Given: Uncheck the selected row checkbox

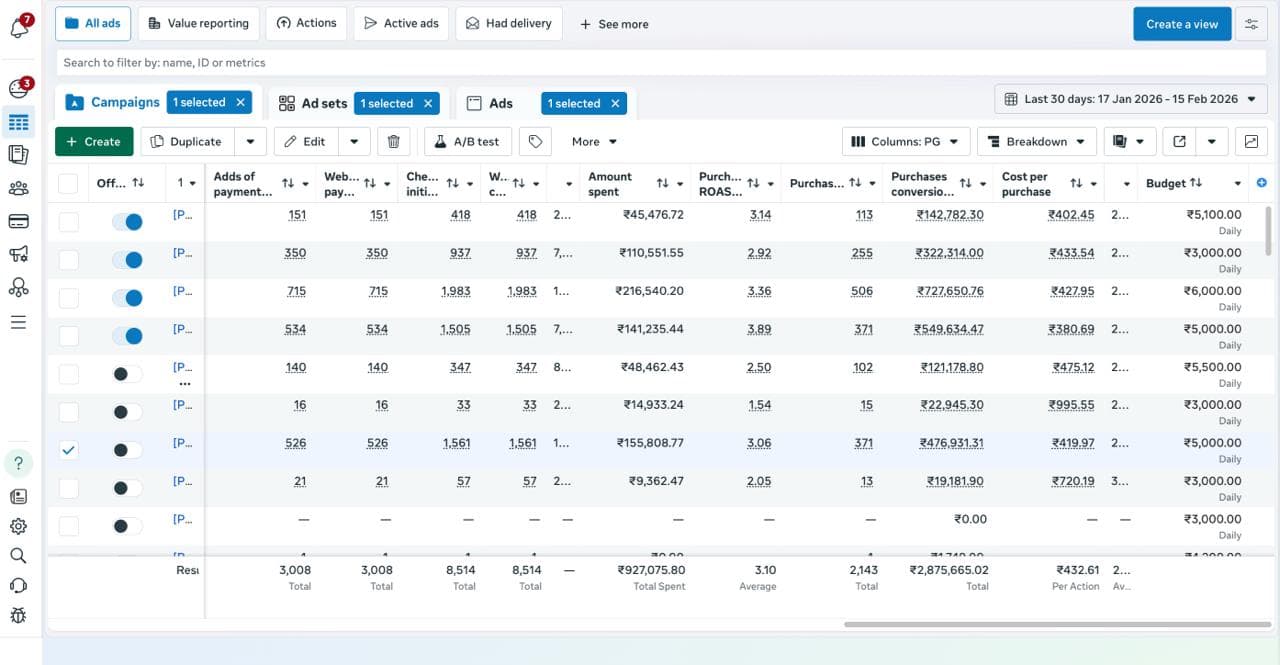Looking at the screenshot, I should (68, 450).
